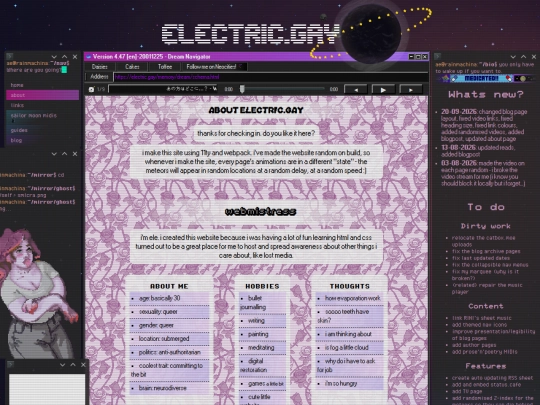Click the 'ABOUT ELECTRIC.GAY' page heading
The image size is (540, 405).
point(256,110)
